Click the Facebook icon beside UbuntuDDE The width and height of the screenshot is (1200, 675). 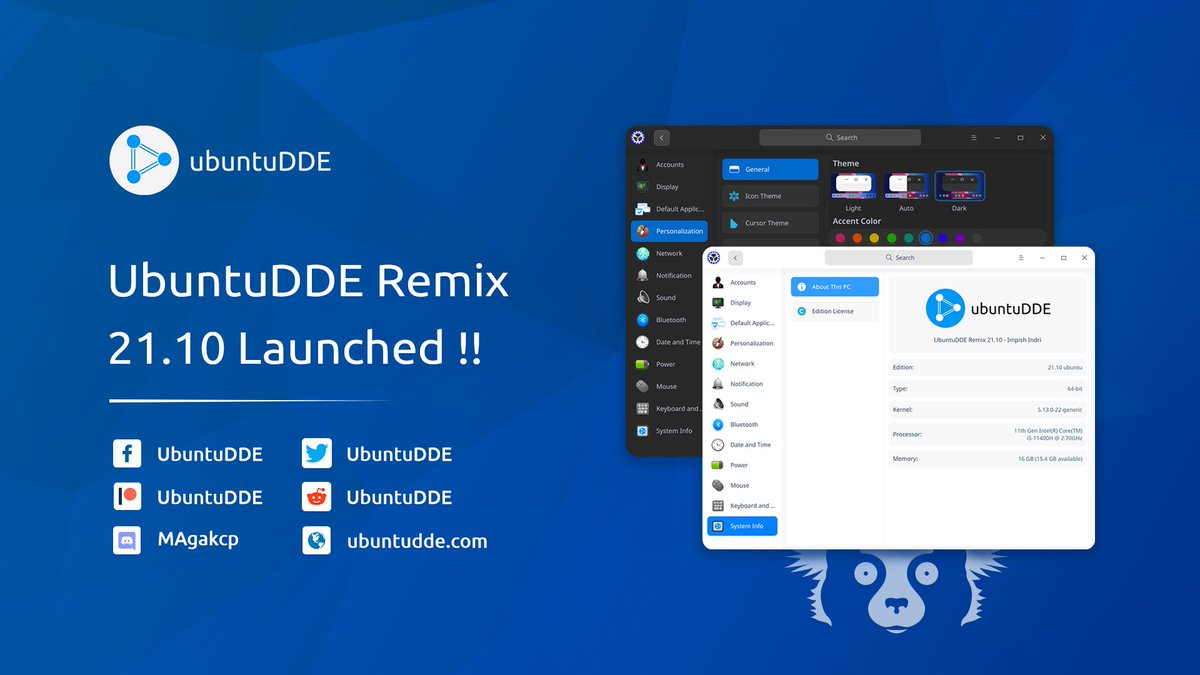(x=127, y=454)
